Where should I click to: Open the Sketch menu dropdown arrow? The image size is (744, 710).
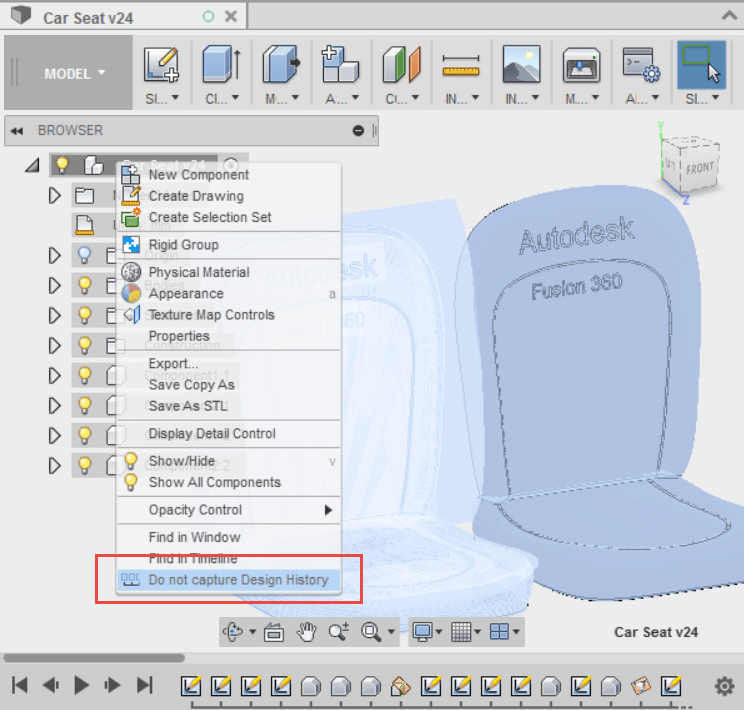(175, 97)
